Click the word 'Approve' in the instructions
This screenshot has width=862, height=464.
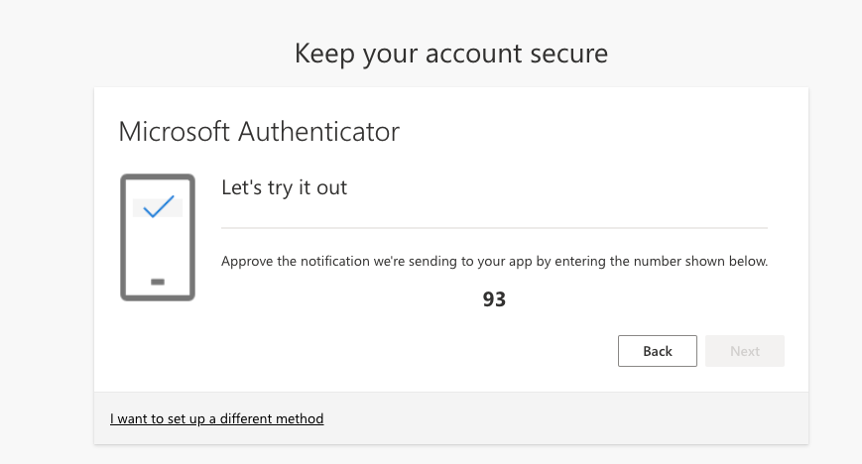[247, 261]
